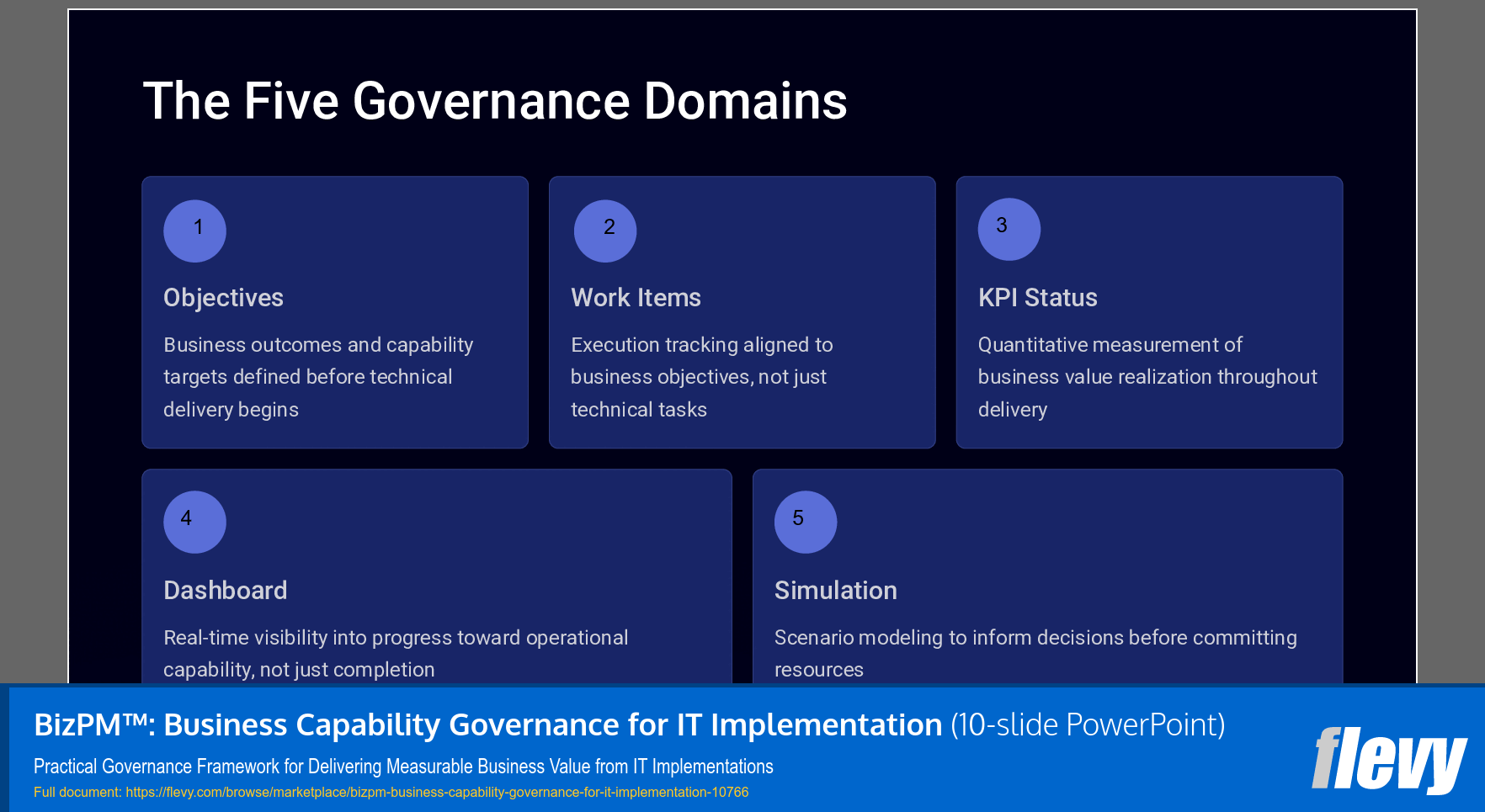Select the circle badge 3 for KPI Status
The height and width of the screenshot is (812, 1485).
click(1008, 229)
